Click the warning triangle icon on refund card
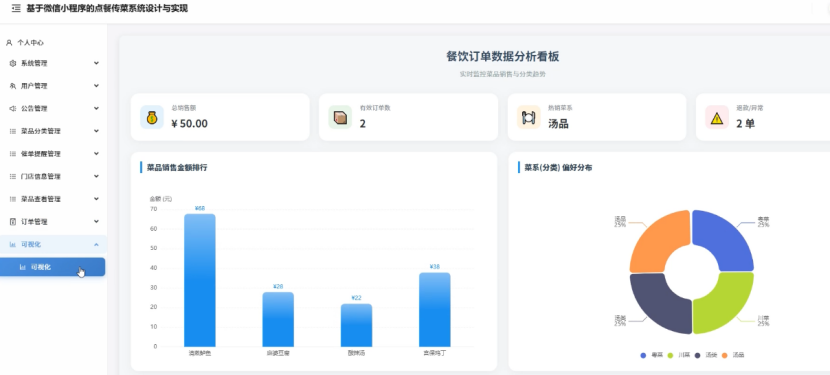The width and height of the screenshot is (830, 375). tap(717, 117)
